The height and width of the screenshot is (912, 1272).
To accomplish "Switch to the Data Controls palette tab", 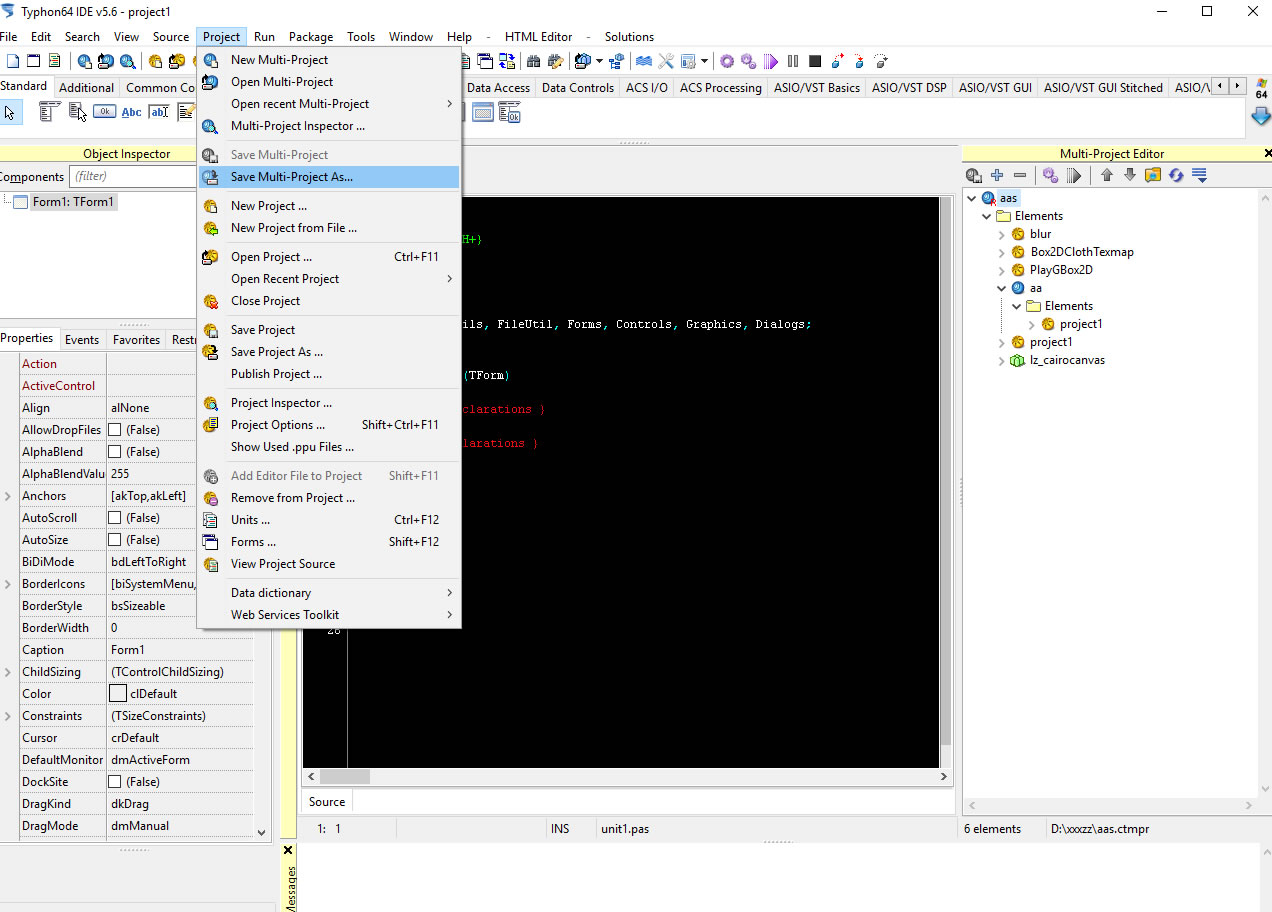I will pos(578,88).
